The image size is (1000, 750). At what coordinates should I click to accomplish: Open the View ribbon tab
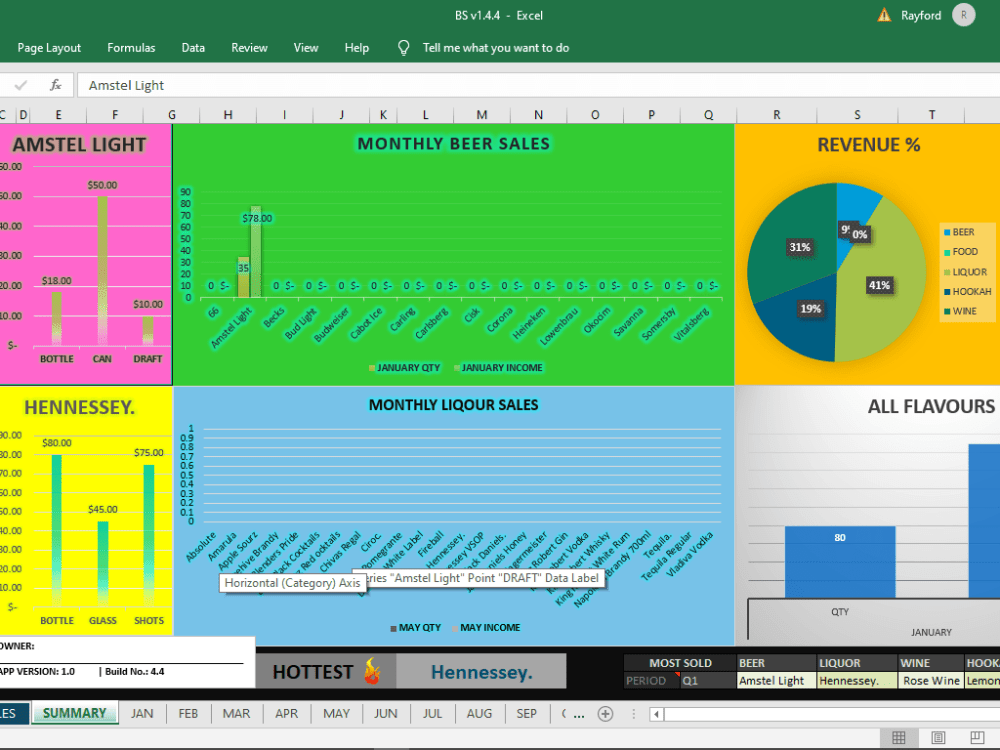point(306,47)
